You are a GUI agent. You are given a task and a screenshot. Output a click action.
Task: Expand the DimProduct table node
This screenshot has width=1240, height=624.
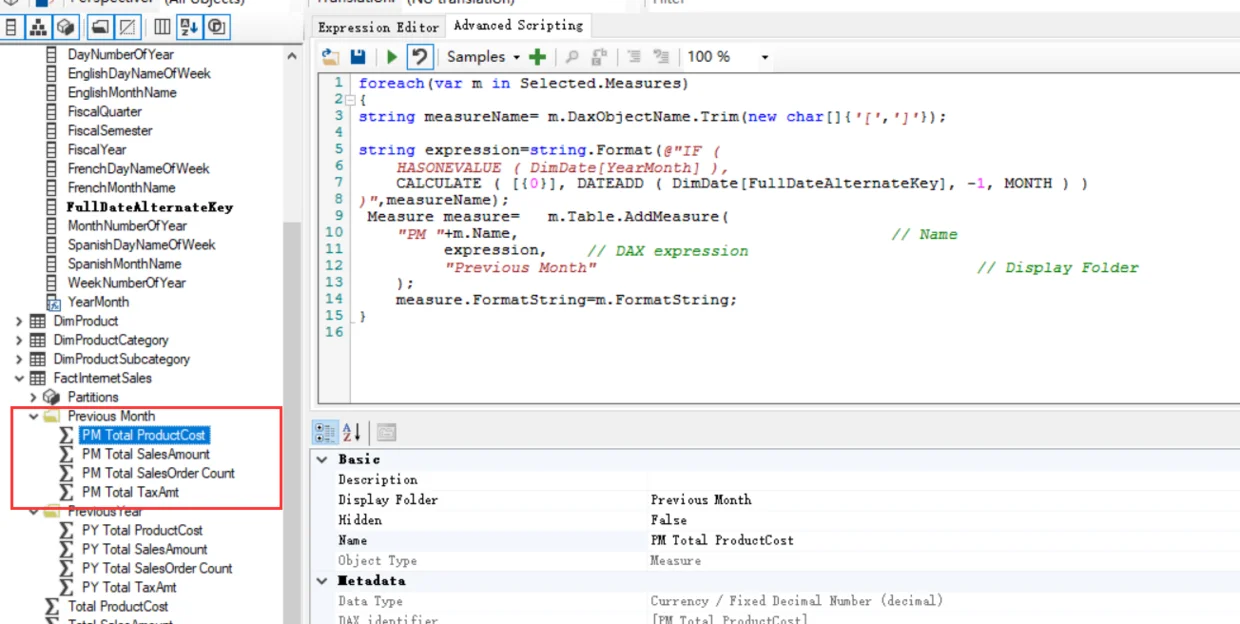(x=19, y=321)
